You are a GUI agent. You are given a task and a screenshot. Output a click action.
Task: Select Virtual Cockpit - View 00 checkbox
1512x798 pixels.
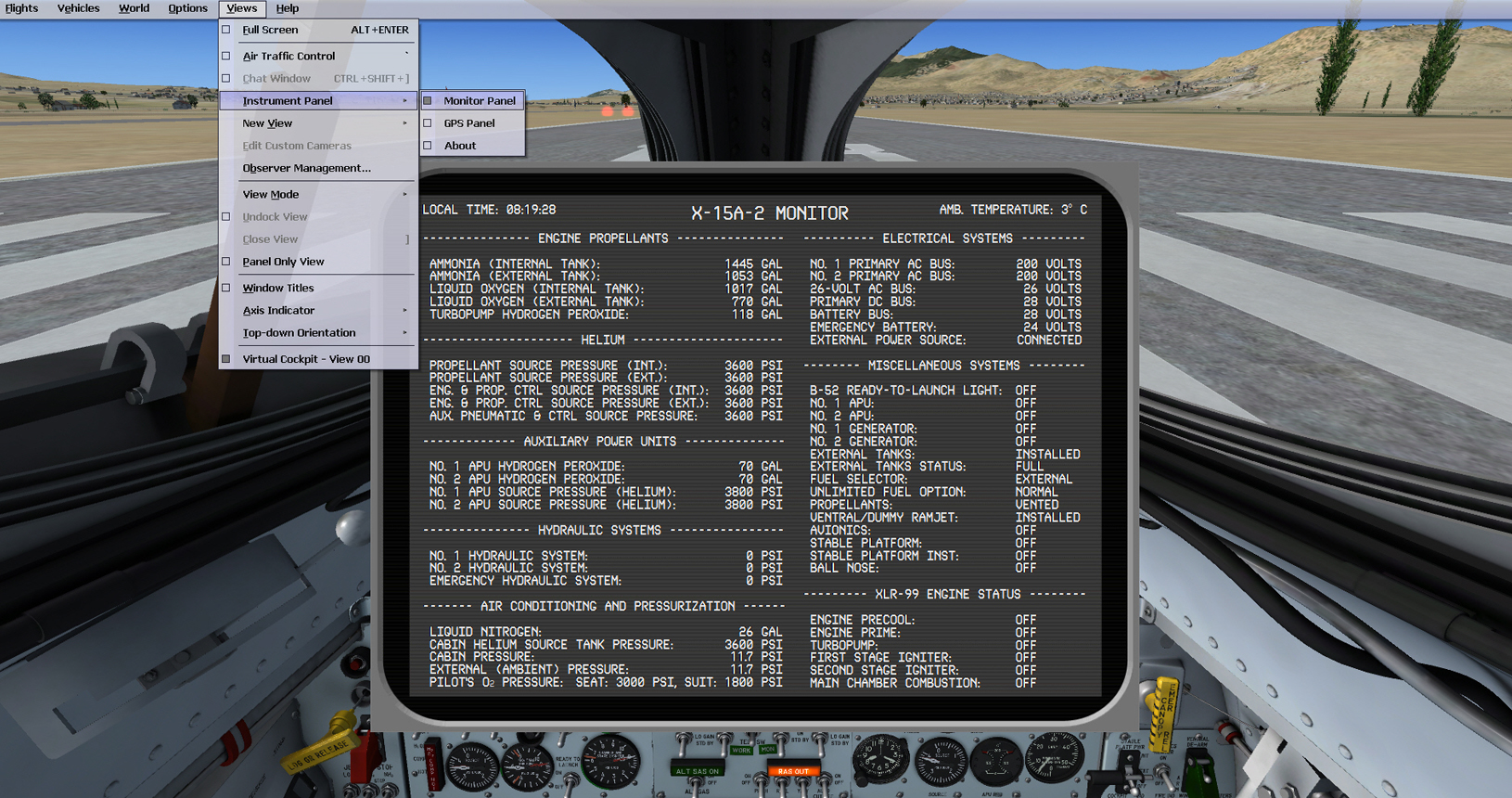coord(225,359)
